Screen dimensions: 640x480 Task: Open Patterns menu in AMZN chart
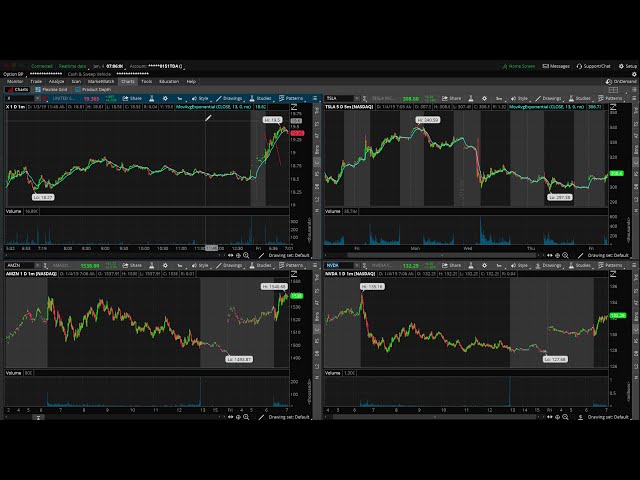point(291,265)
